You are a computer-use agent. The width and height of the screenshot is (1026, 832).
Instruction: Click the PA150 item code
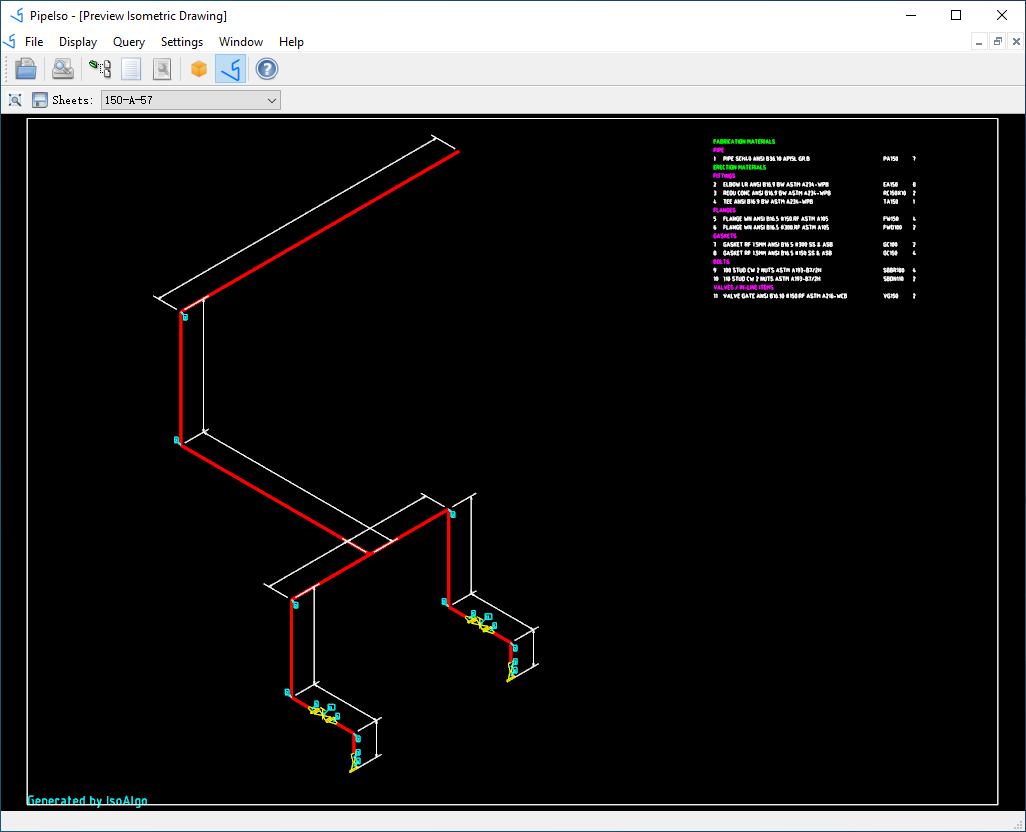(x=891, y=159)
